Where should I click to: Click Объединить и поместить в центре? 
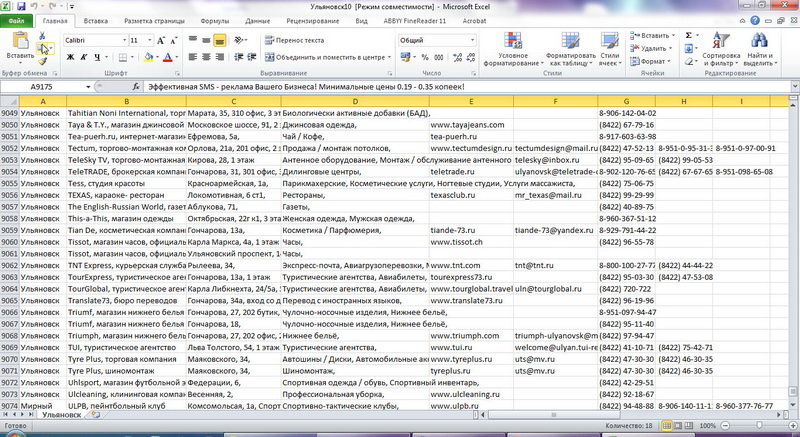click(328, 57)
